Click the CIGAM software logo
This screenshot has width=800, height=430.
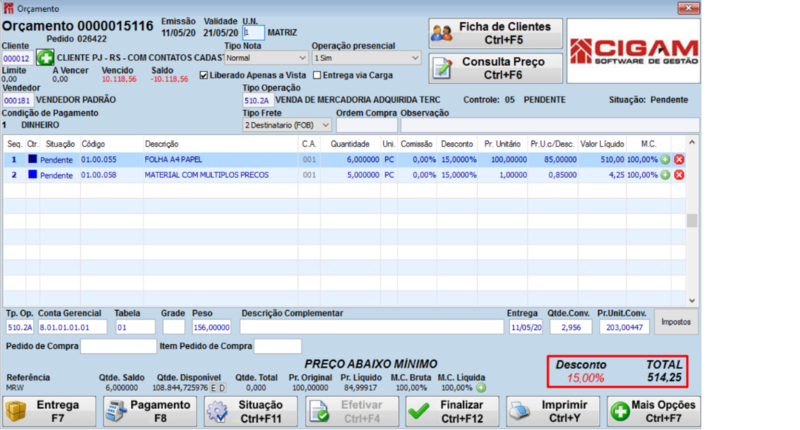click(x=634, y=51)
